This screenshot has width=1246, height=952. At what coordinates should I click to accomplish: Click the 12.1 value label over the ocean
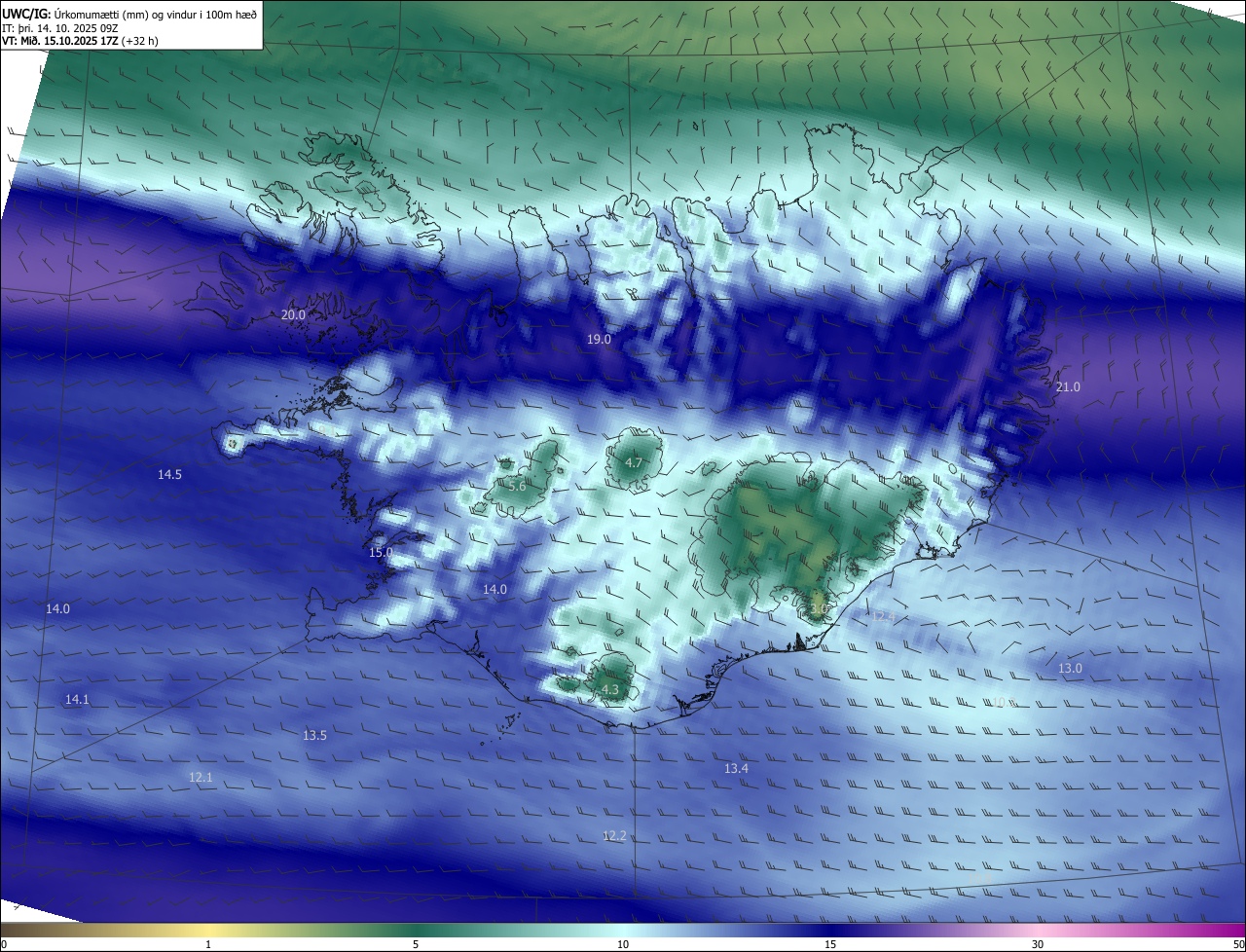201,777
